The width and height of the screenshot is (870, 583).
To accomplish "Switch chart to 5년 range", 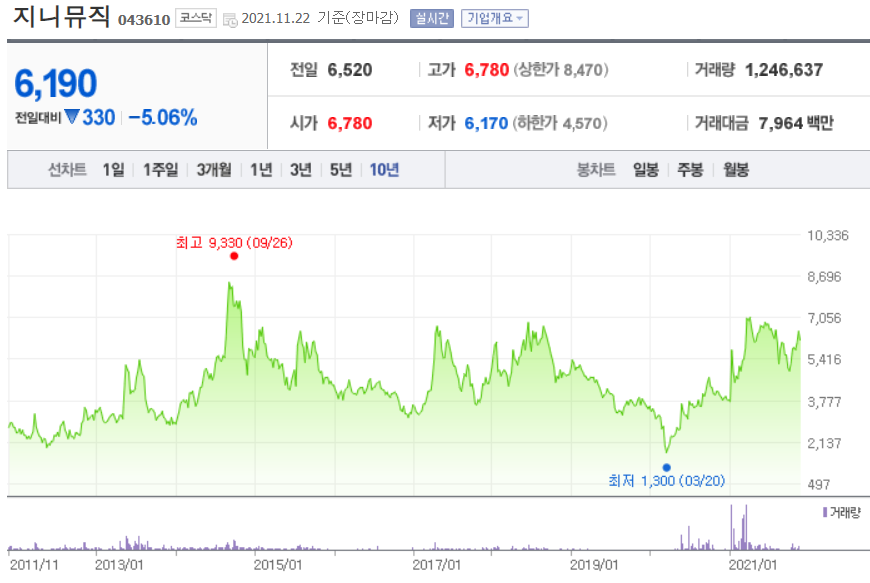I will (x=341, y=170).
